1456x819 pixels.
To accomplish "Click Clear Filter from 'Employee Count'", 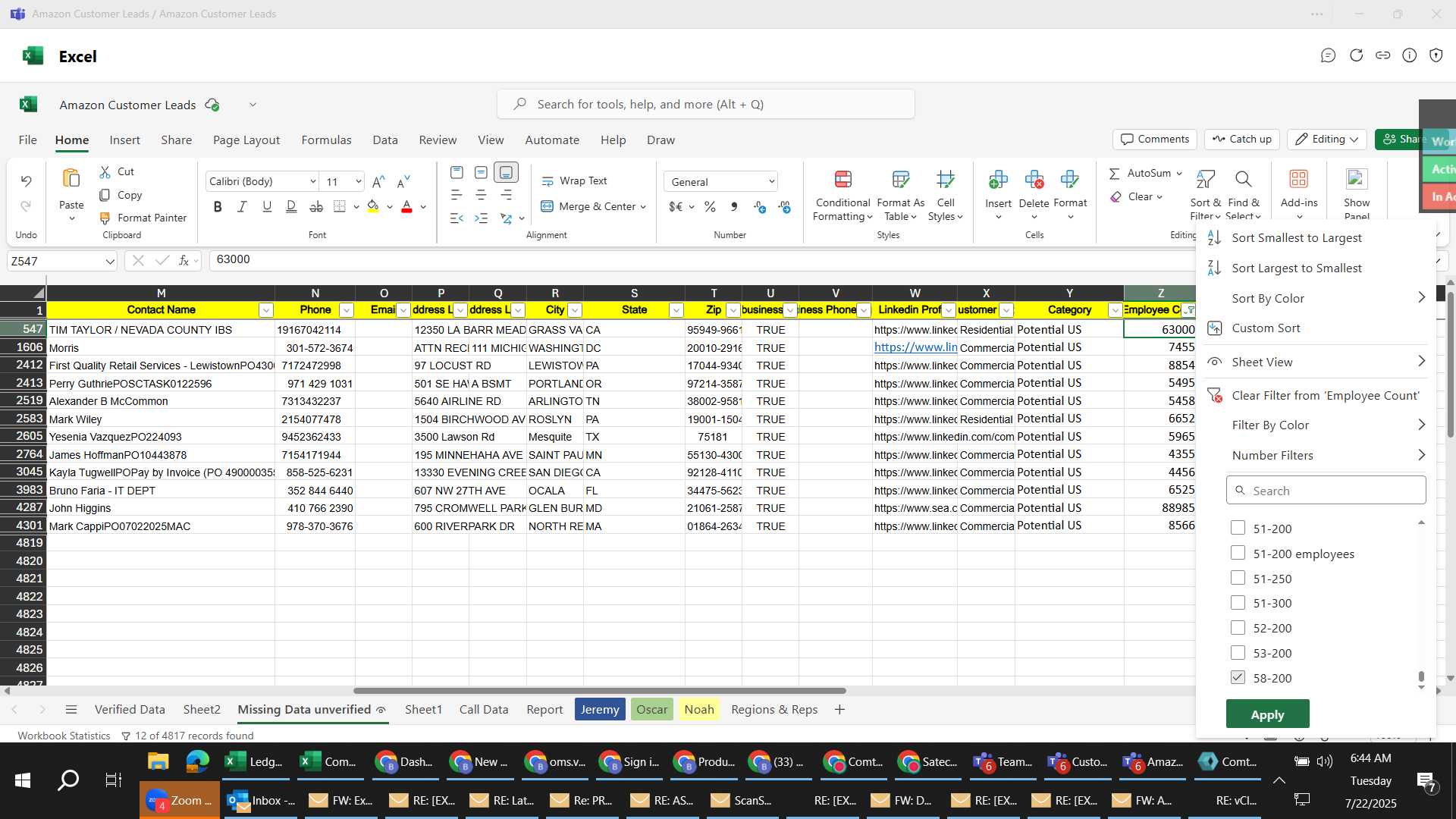I will click(x=1325, y=395).
